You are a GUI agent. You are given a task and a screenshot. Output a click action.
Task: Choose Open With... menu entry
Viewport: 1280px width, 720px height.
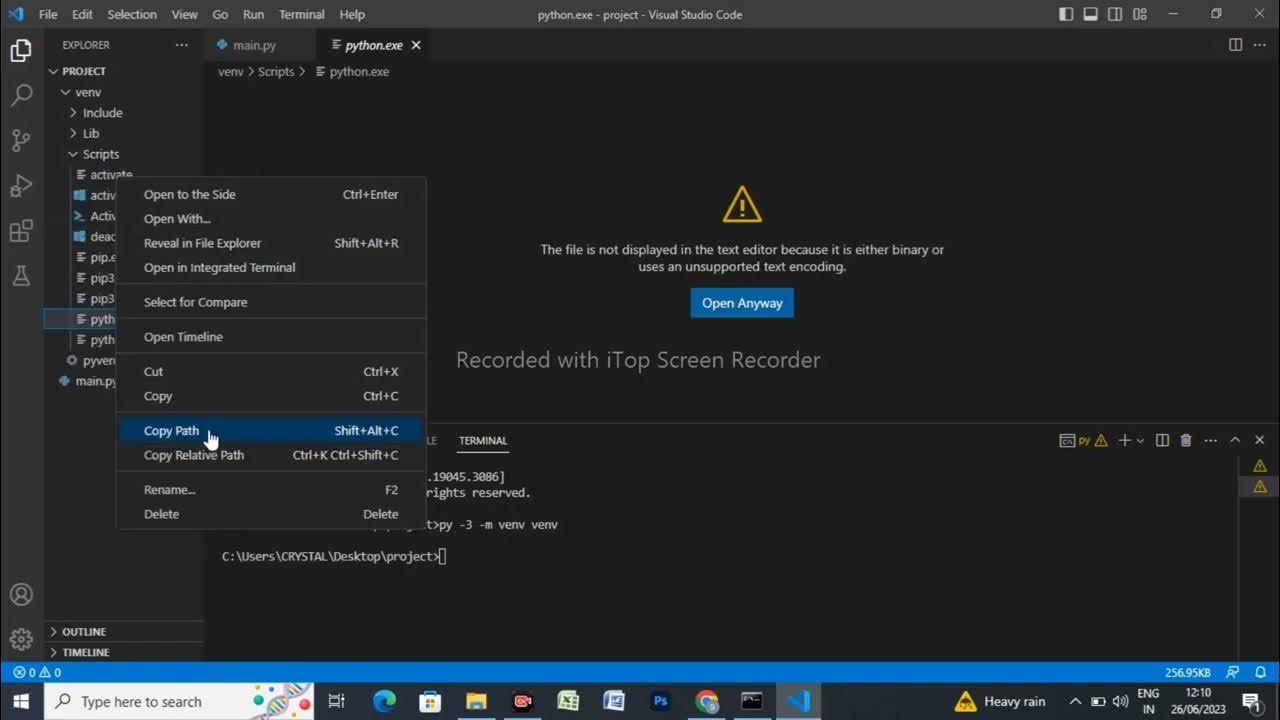(x=271, y=219)
